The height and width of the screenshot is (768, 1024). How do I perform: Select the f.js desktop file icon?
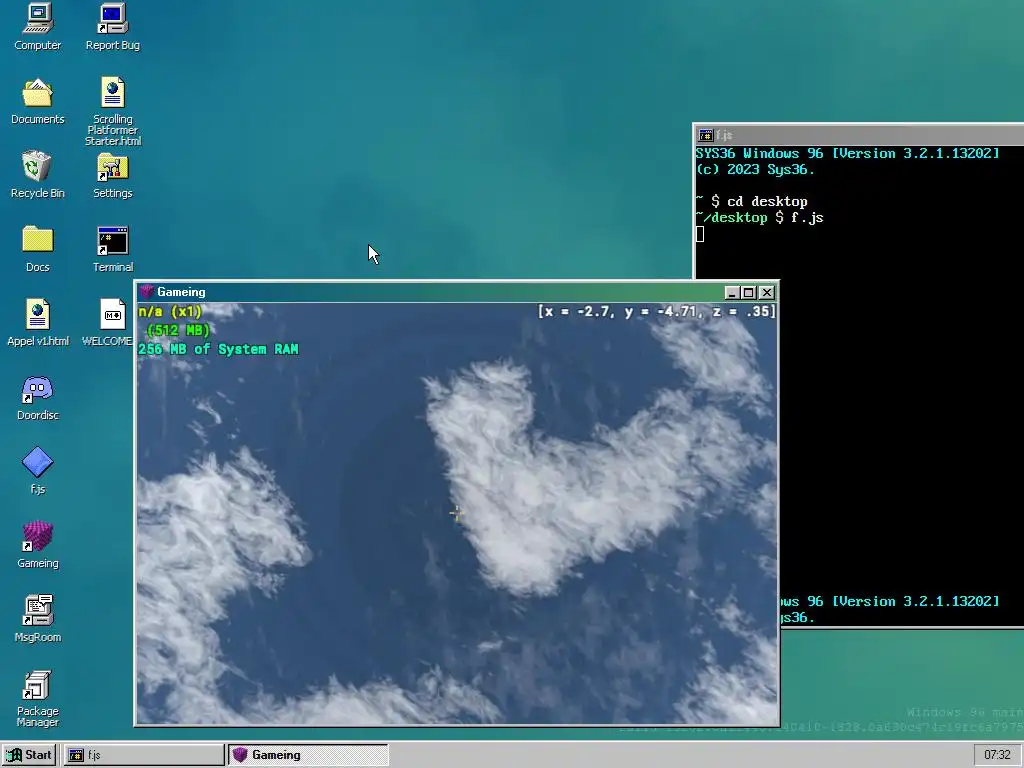[37, 471]
